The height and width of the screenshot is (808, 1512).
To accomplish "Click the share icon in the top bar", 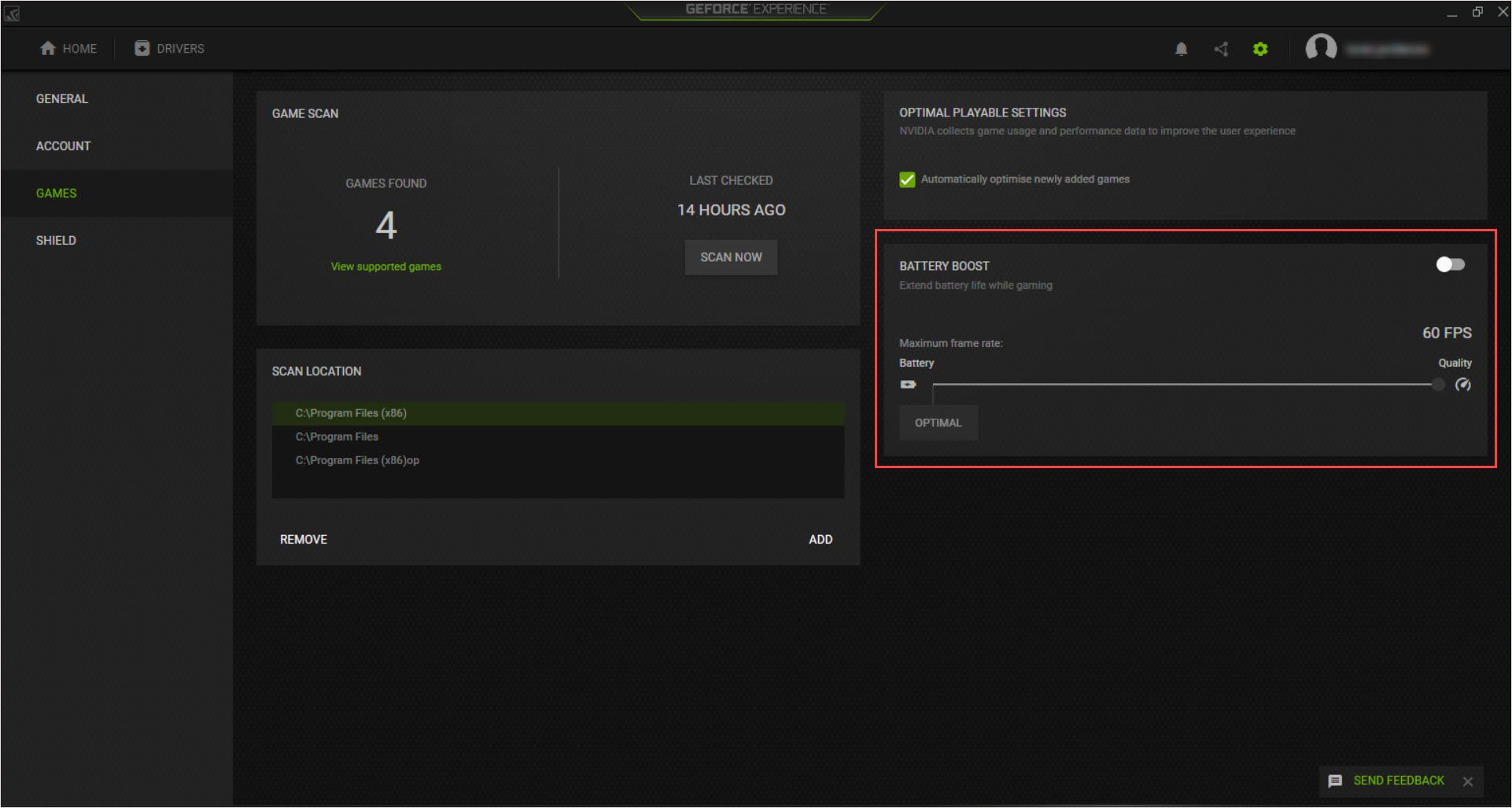I will [1220, 48].
